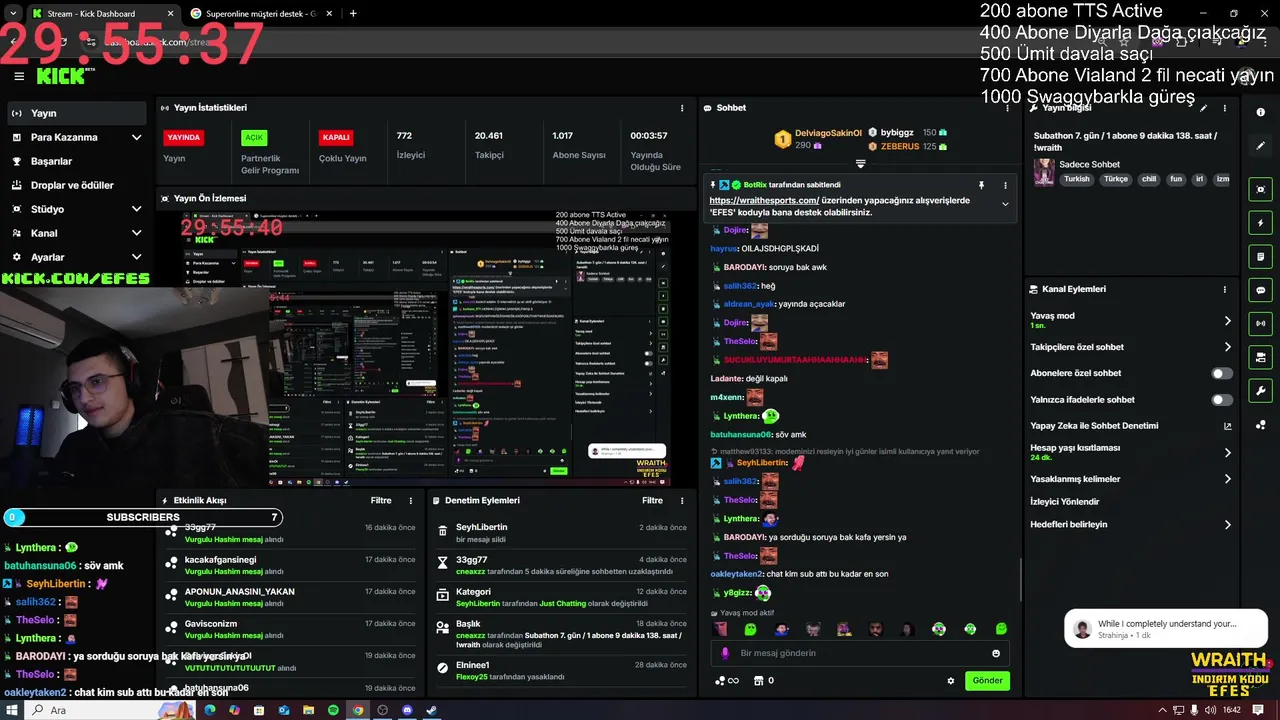Toggle the chat bubble widget icon in right toolbar

1261,290
